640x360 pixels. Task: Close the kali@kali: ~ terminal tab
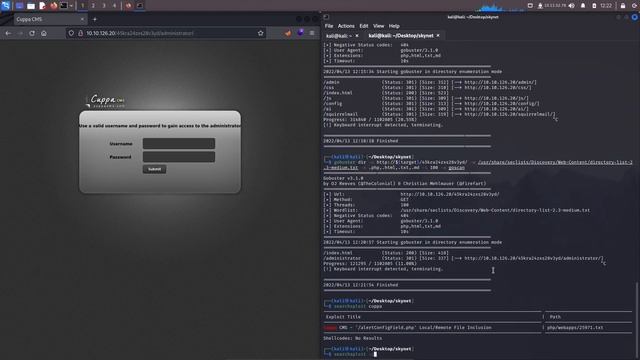pos(357,36)
